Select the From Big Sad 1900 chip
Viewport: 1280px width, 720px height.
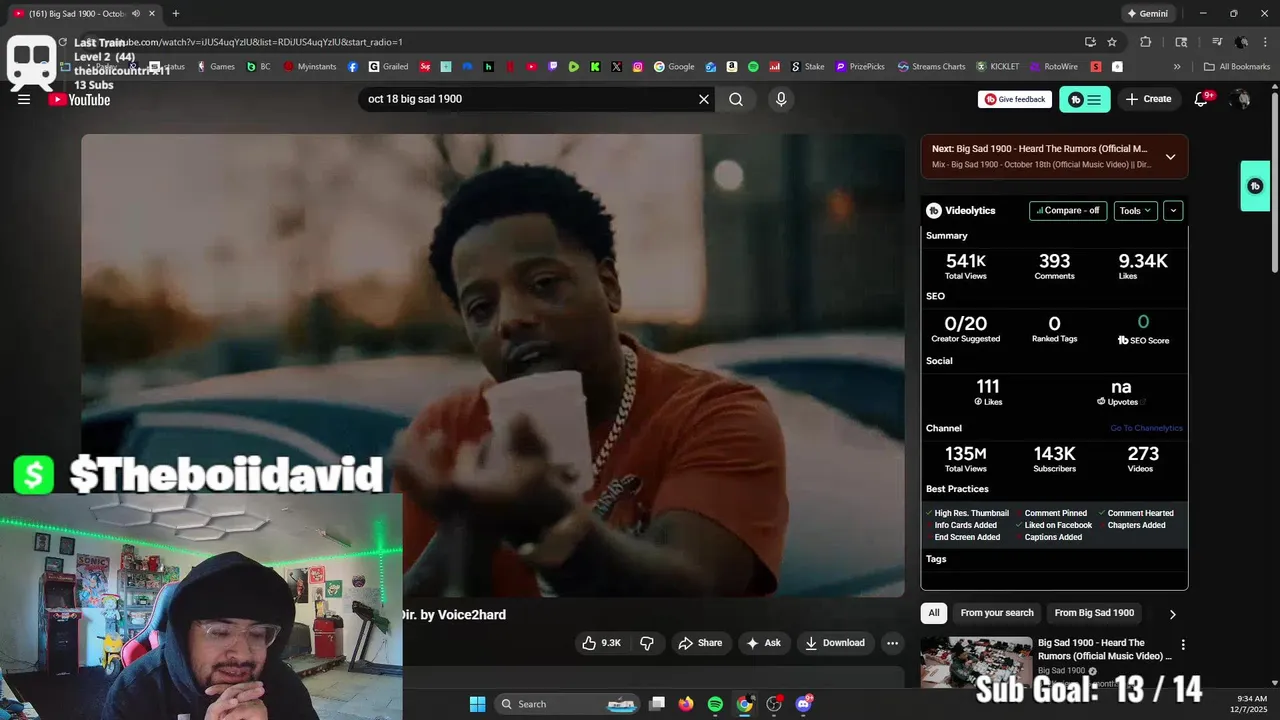pos(1094,613)
